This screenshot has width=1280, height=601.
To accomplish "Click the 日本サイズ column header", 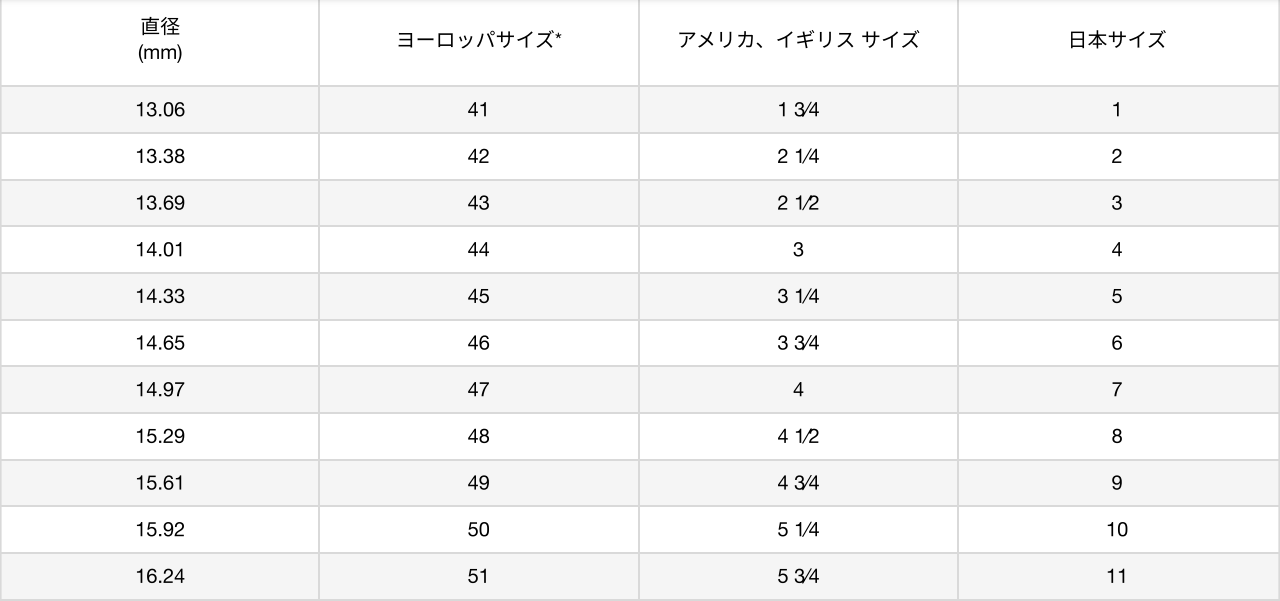I will pyautogui.click(x=1117, y=40).
